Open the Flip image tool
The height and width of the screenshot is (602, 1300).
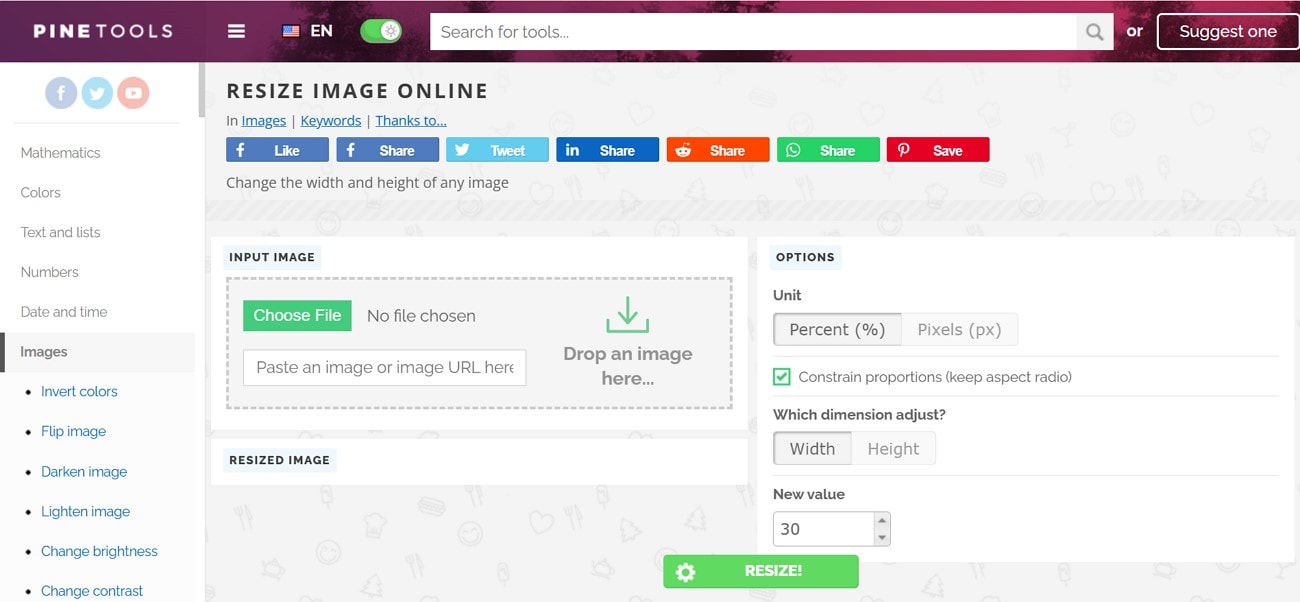(x=73, y=432)
